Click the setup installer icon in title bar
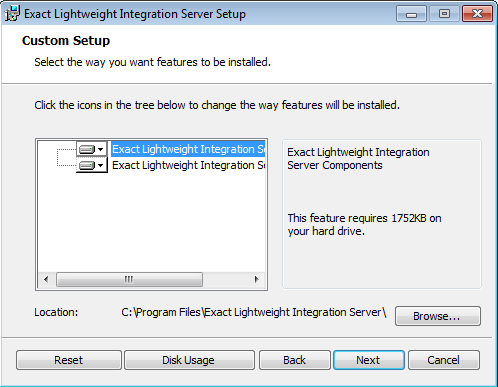The width and height of the screenshot is (498, 387). (x=12, y=14)
